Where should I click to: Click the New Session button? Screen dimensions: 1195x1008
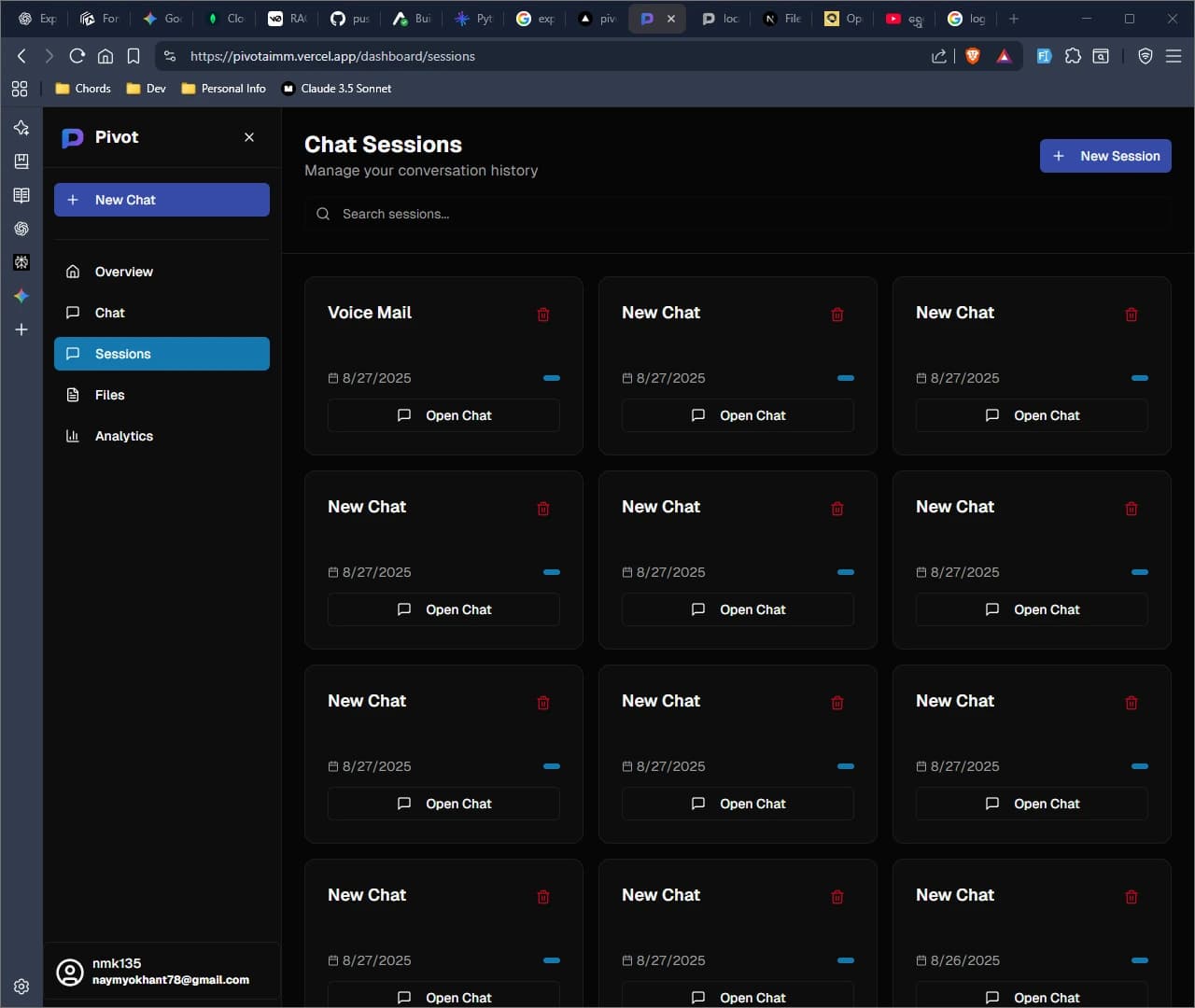click(x=1105, y=156)
